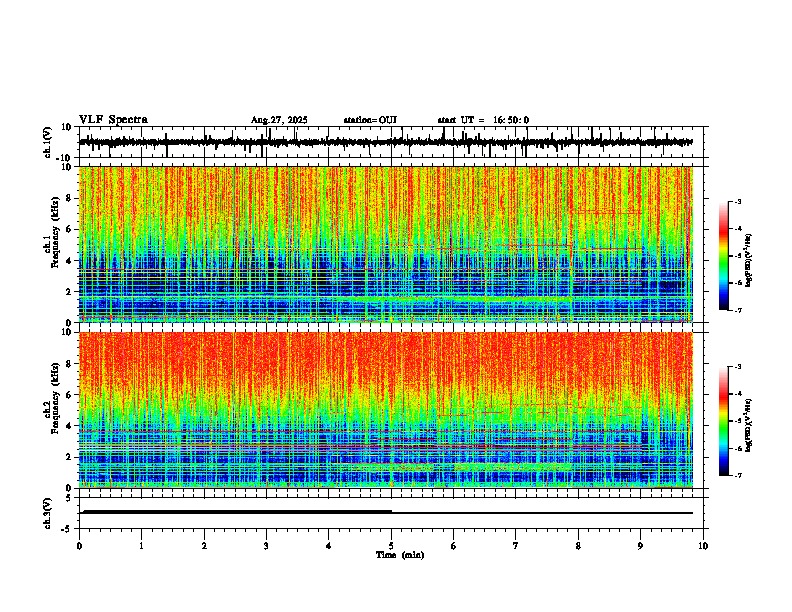Click the "8" kHz tick on ch.2 axis

tap(69, 364)
